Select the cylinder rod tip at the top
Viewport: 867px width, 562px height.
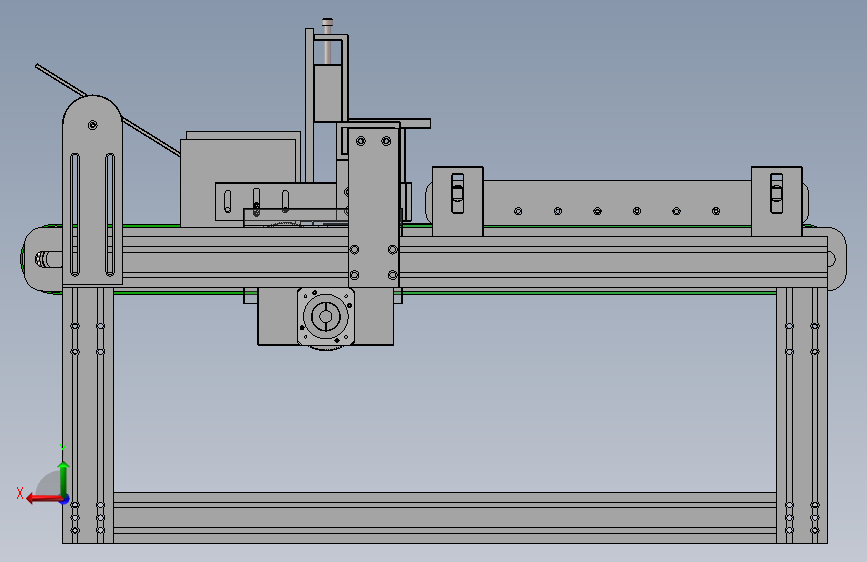click(x=327, y=23)
